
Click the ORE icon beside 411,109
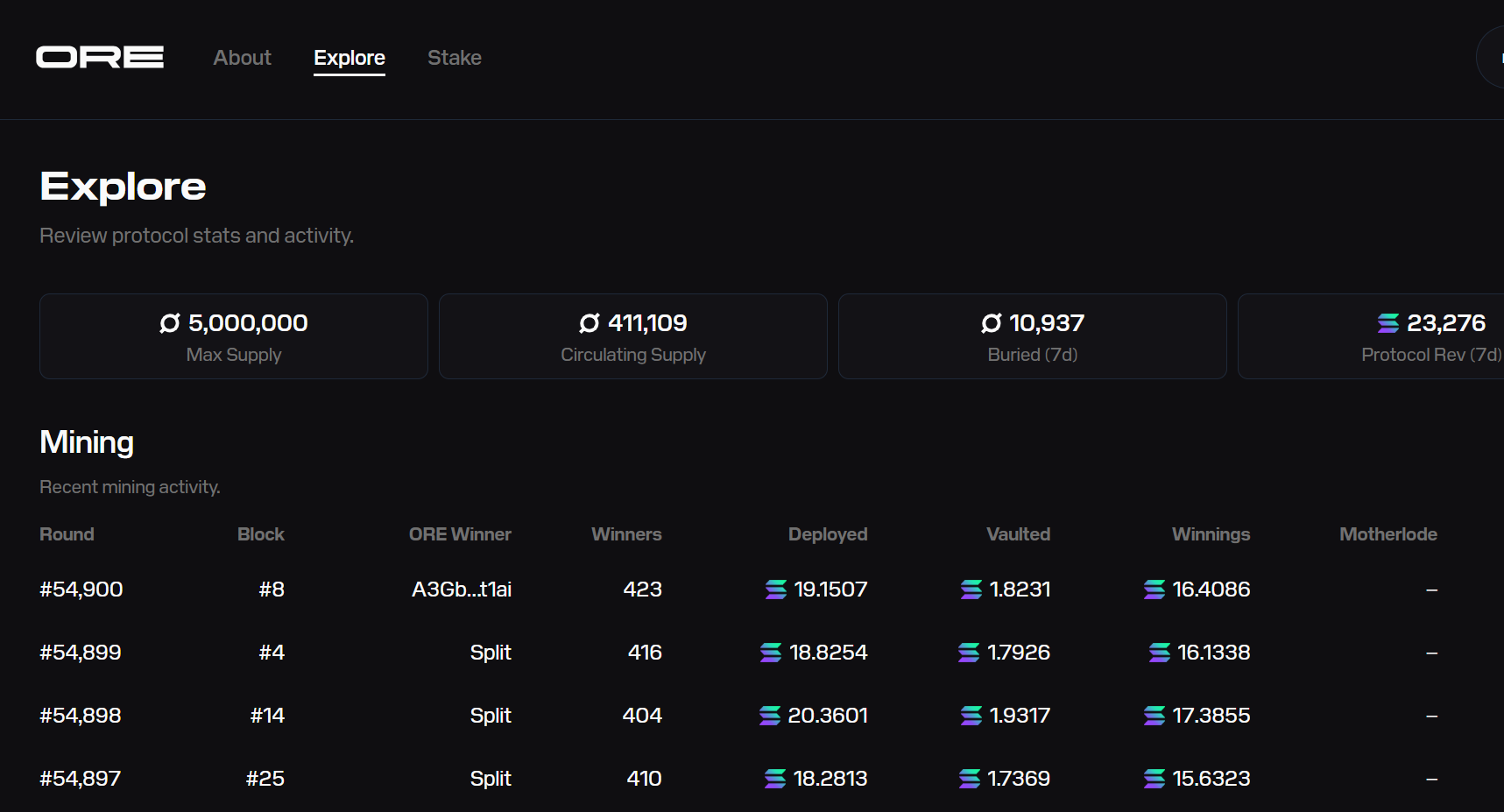(x=590, y=323)
